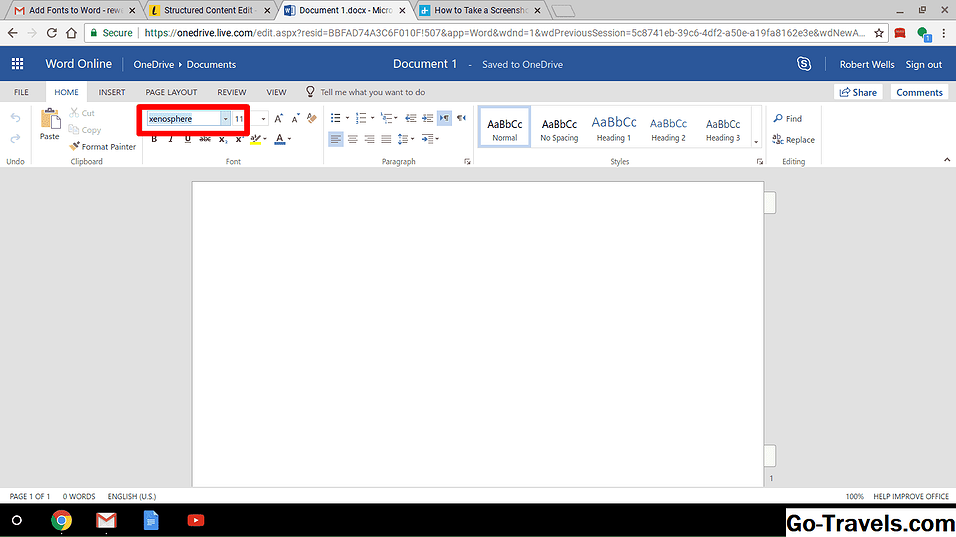Viewport: 956px width, 537px height.
Task: Click the Clear Formatting eraser icon
Action: [312, 118]
